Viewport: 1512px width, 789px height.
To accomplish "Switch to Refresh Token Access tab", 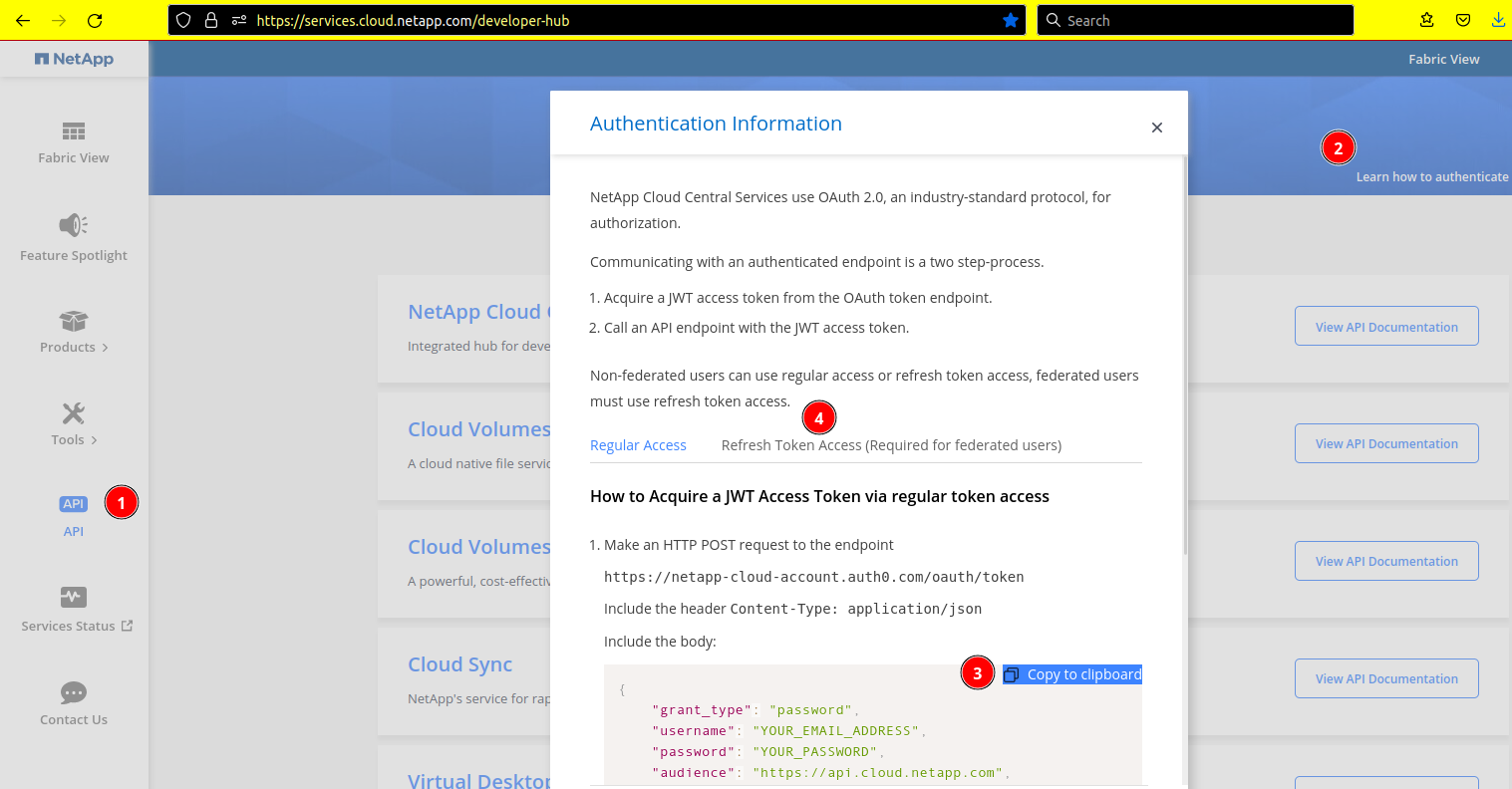I will tap(891, 445).
